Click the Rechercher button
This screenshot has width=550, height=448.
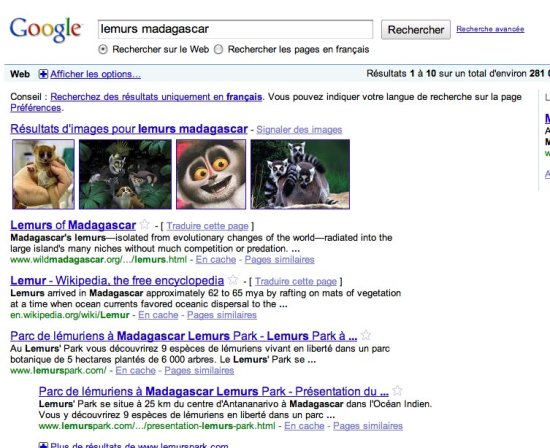416,29
